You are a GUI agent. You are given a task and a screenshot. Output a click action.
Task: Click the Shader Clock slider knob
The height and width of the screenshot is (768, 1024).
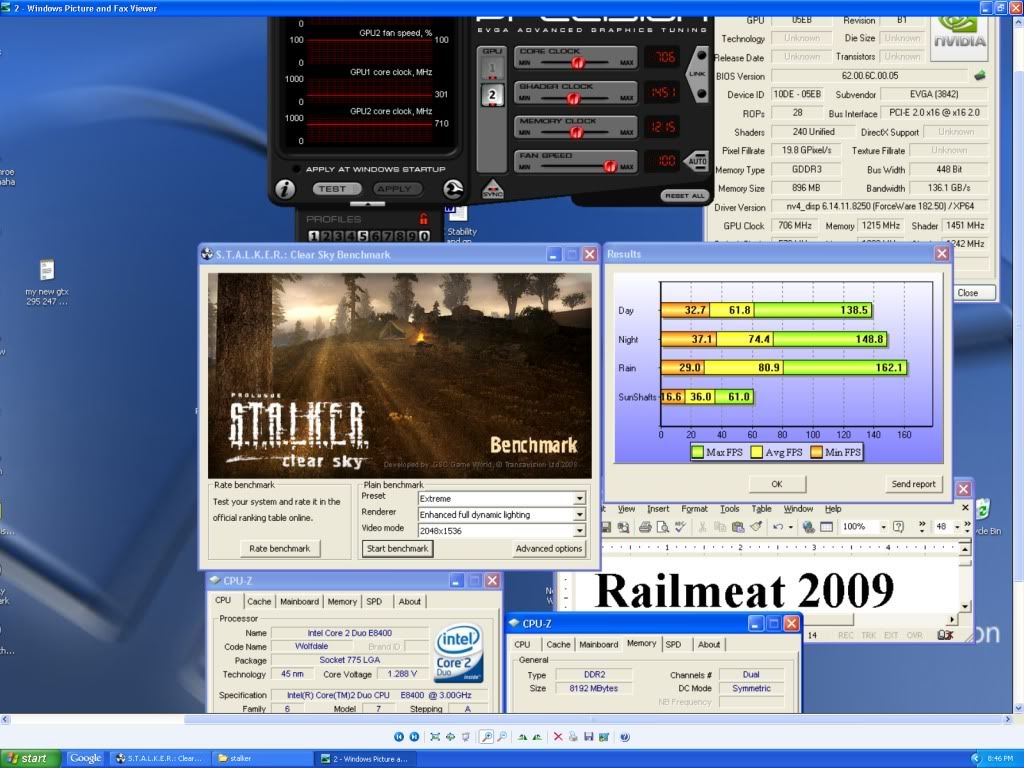[573, 99]
